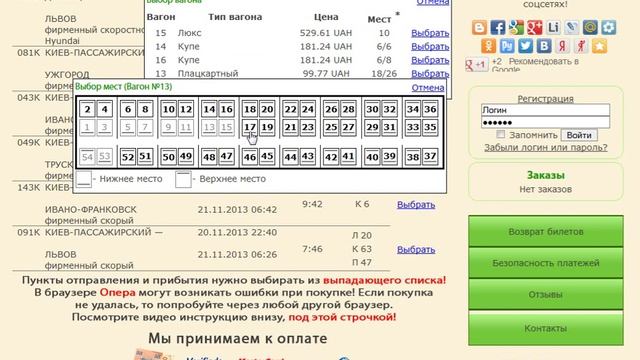Pick lower seat 35
The width and height of the screenshot is (640, 360).
430,127
